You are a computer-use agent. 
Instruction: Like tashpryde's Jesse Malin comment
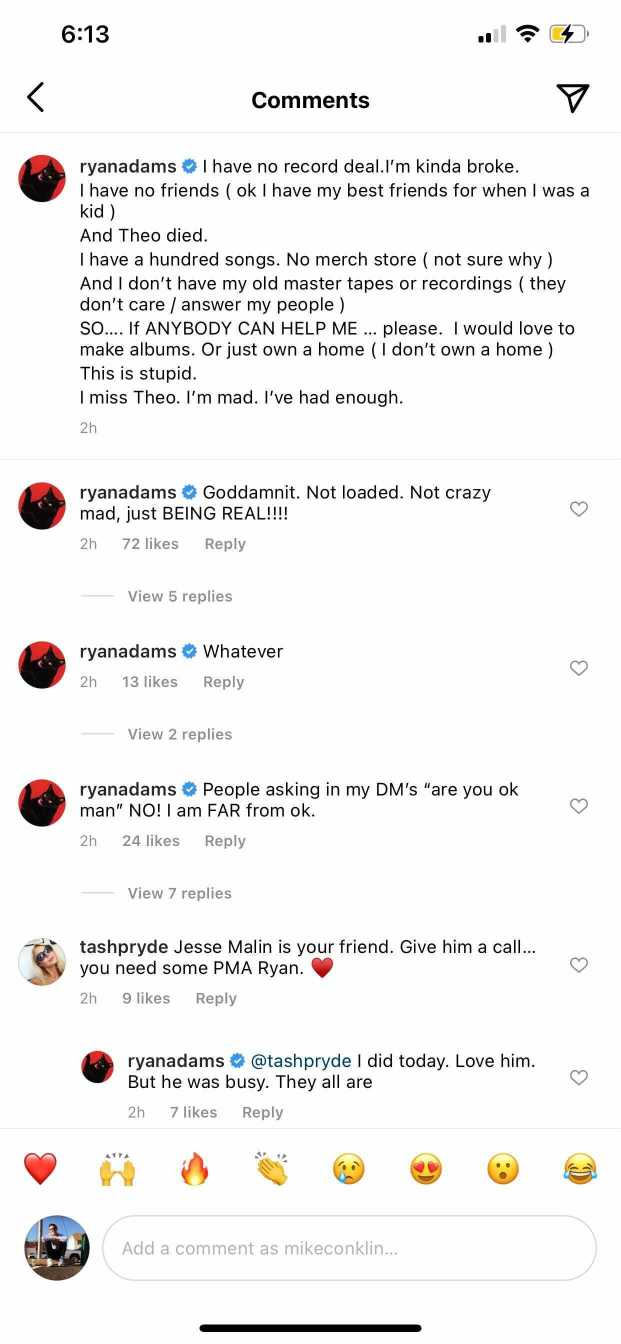[x=578, y=965]
